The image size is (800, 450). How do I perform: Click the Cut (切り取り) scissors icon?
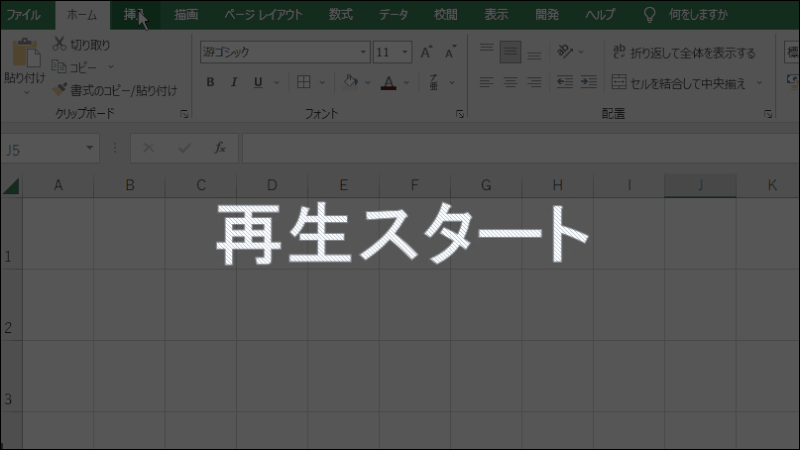pyautogui.click(x=59, y=44)
